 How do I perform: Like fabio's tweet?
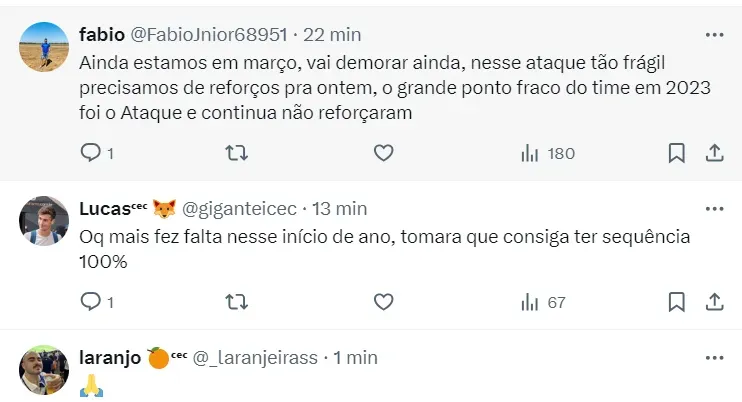click(383, 153)
